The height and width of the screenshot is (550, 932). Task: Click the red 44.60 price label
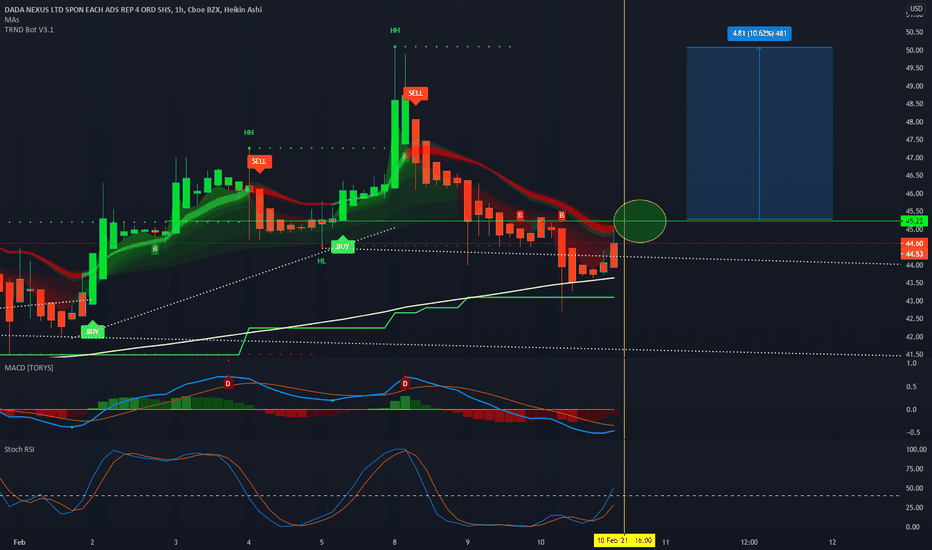pos(914,244)
